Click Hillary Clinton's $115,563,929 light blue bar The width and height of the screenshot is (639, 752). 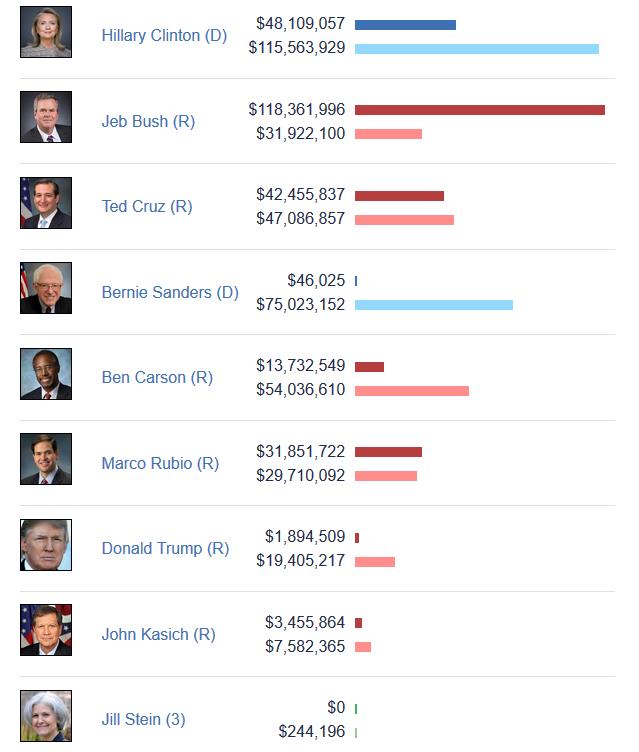point(476,49)
